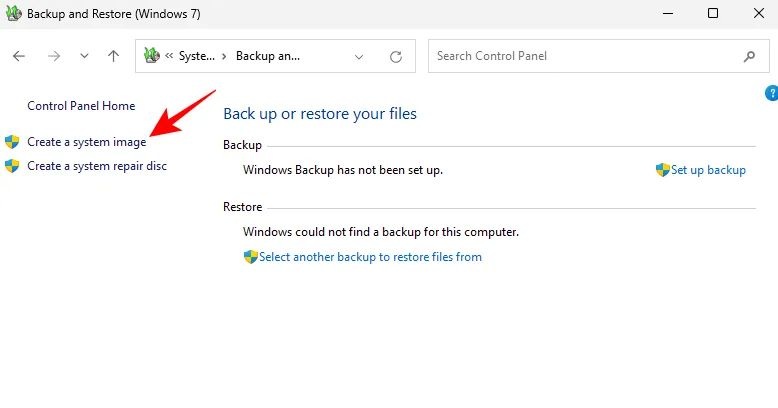Select another backup to restore files from
Image resolution: width=778 pixels, height=408 pixels.
click(x=370, y=257)
